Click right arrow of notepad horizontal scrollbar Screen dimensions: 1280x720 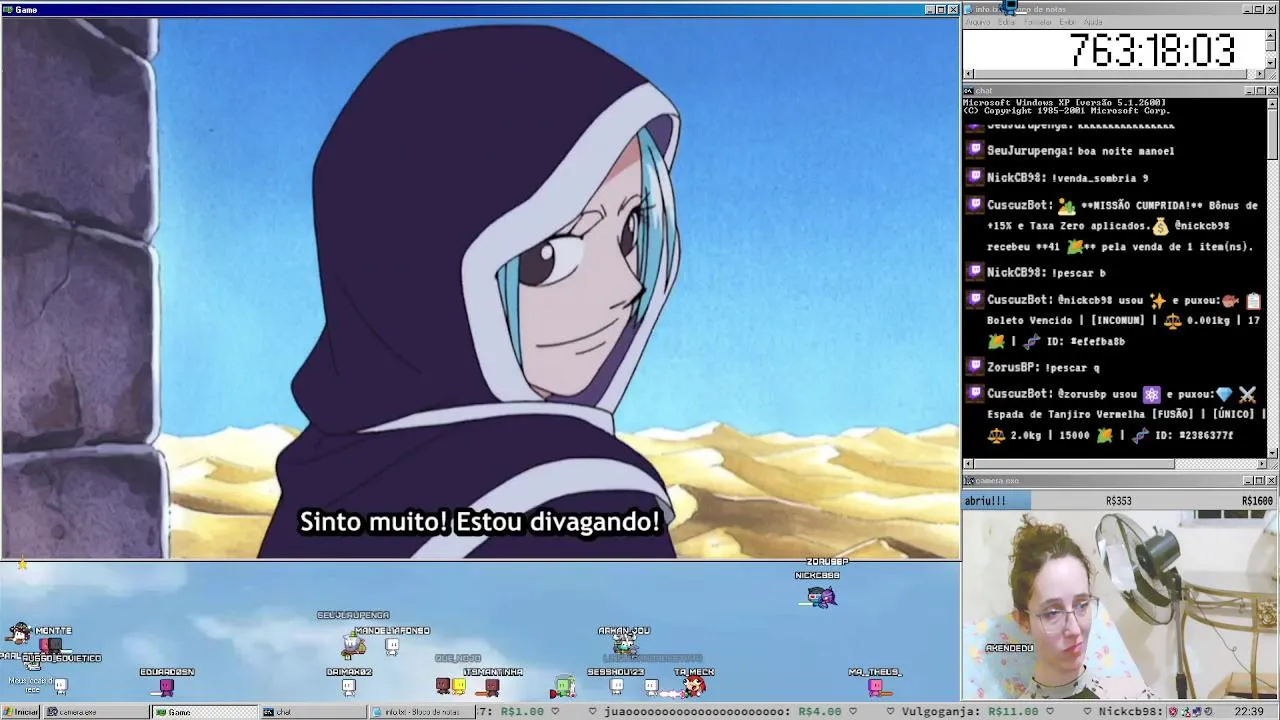[x=1260, y=74]
